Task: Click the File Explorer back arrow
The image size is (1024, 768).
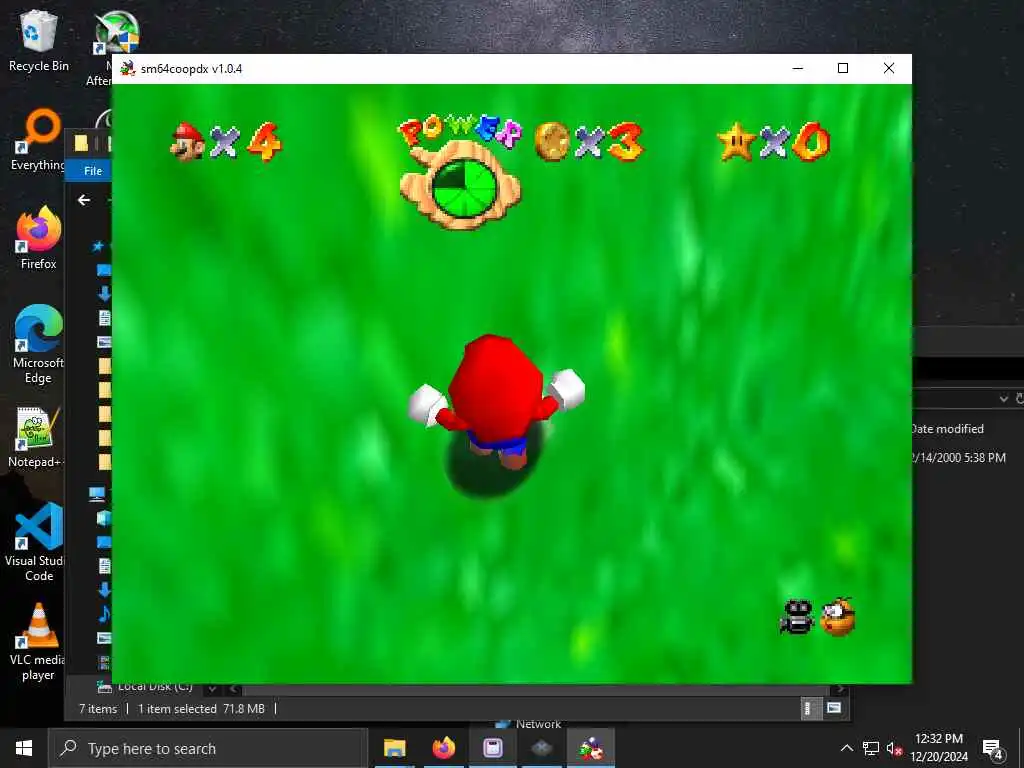Action: click(84, 200)
